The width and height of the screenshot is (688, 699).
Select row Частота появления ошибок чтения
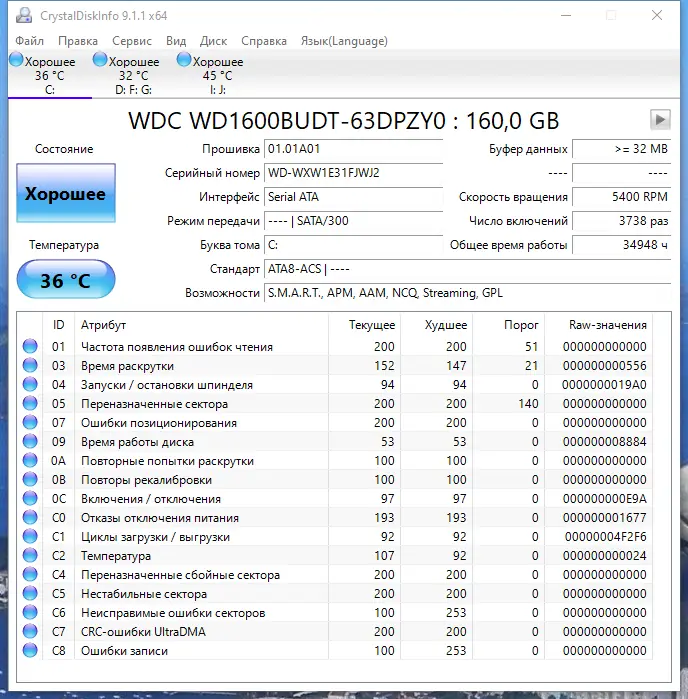click(x=335, y=346)
